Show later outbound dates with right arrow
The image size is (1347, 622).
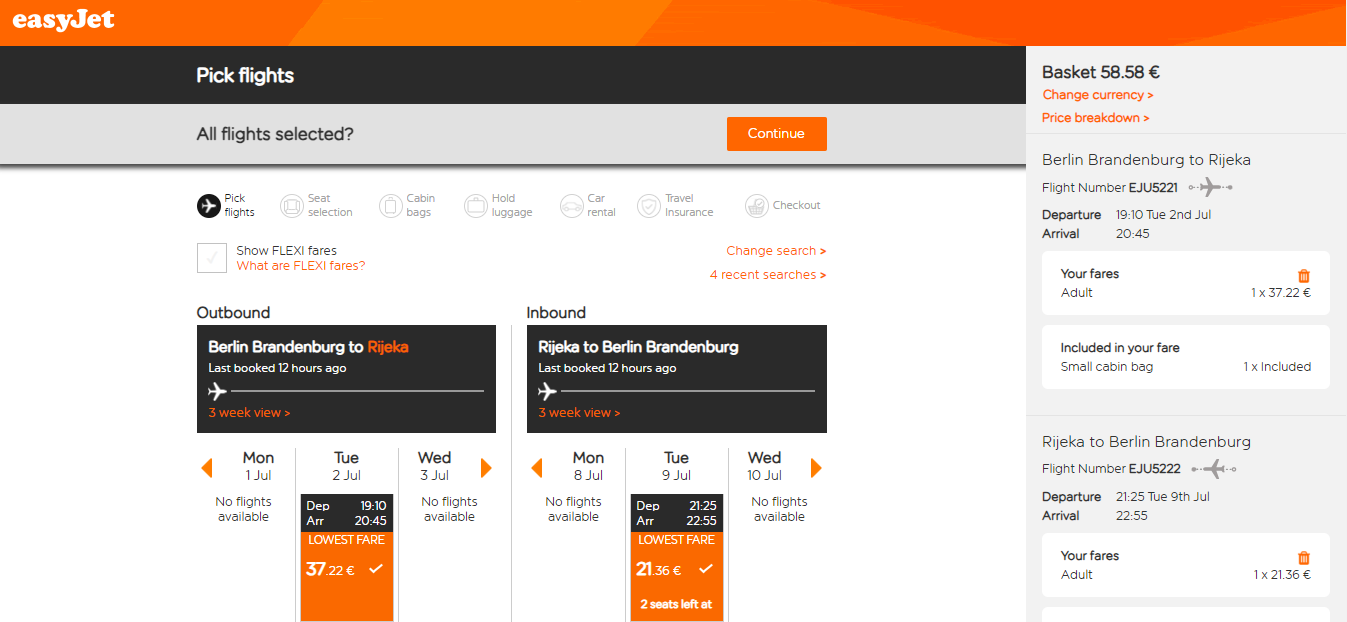pos(487,468)
